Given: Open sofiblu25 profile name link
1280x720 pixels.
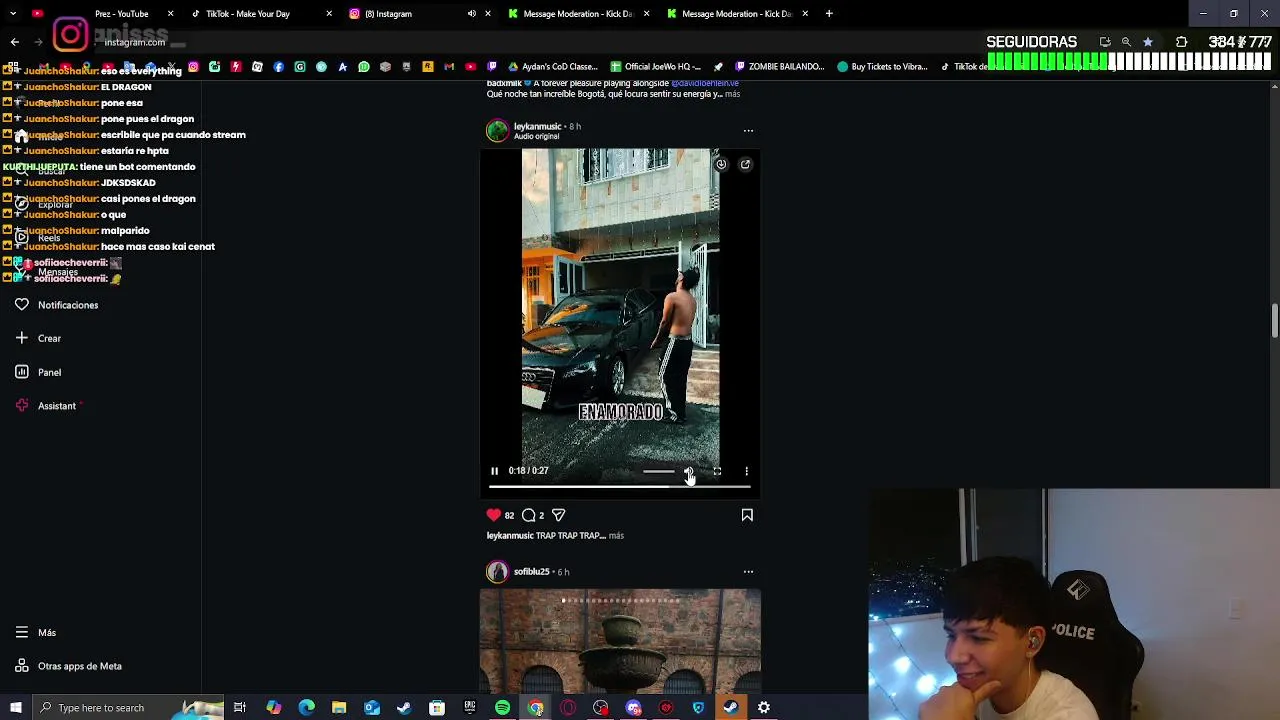Looking at the screenshot, I should (531, 572).
